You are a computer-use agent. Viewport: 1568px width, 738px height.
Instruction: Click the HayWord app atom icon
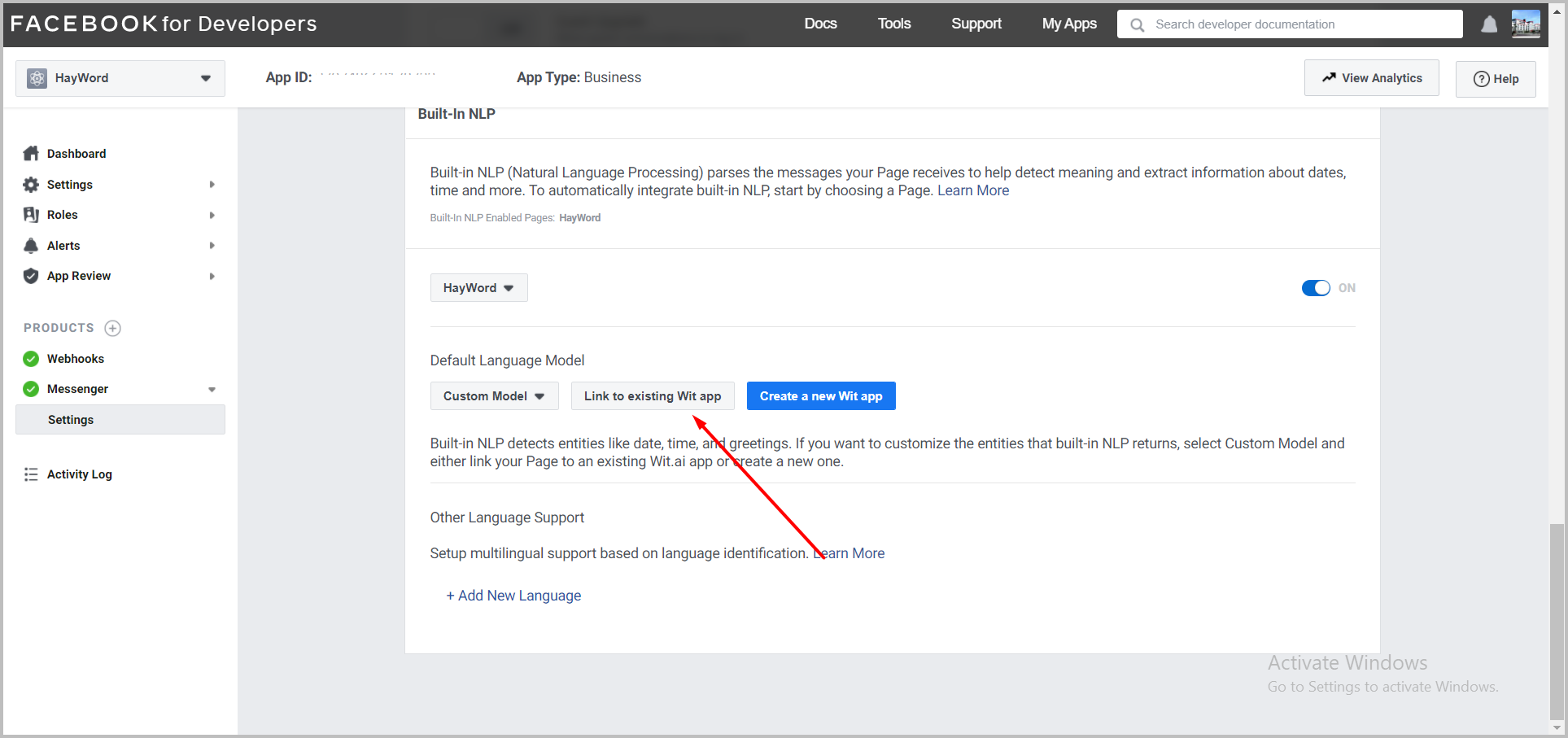click(x=37, y=78)
